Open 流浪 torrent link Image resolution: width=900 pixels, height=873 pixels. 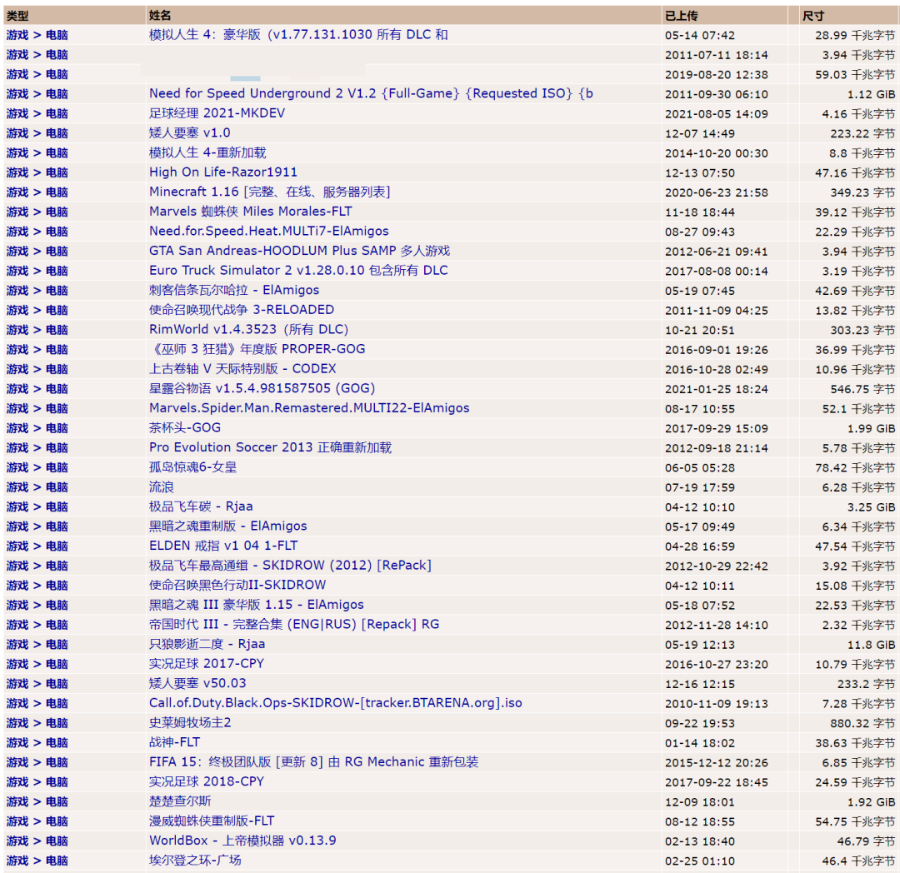pyautogui.click(x=161, y=487)
